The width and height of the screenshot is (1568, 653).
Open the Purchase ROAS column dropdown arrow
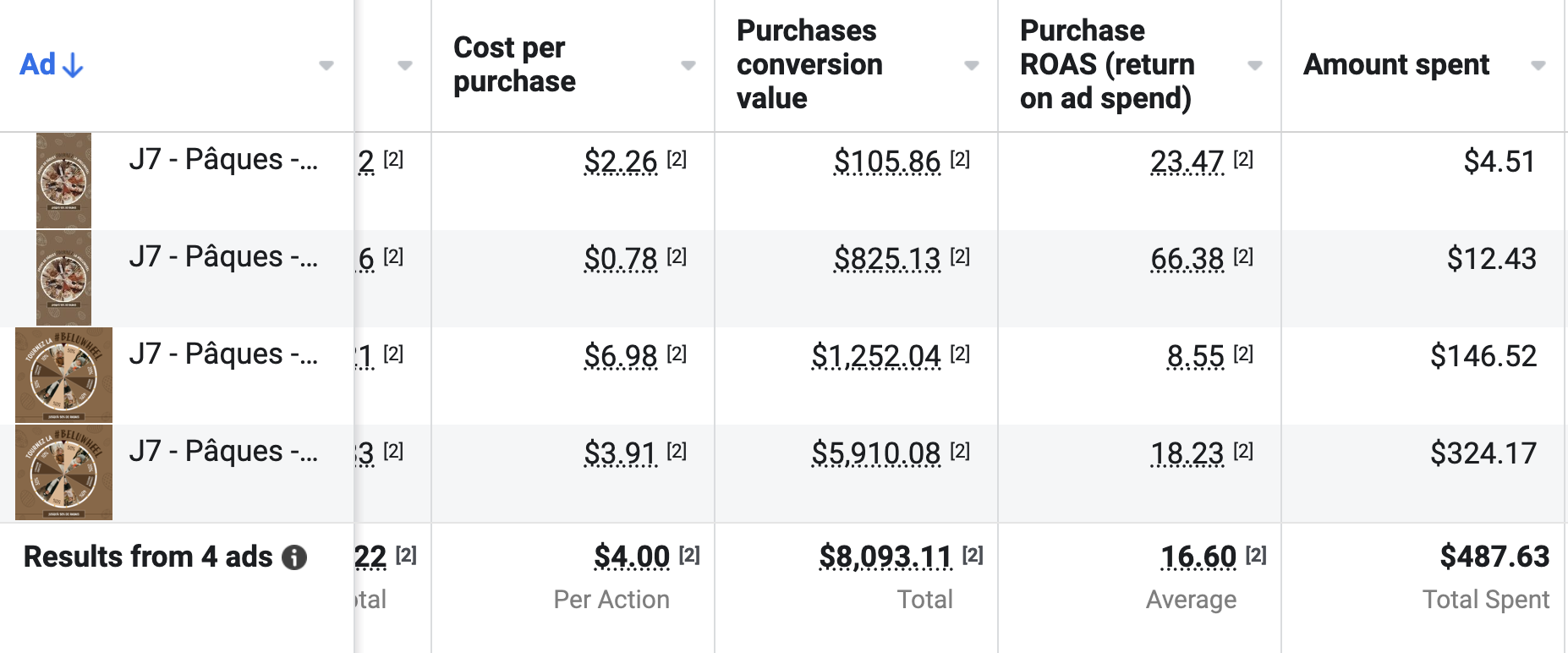tap(1255, 65)
